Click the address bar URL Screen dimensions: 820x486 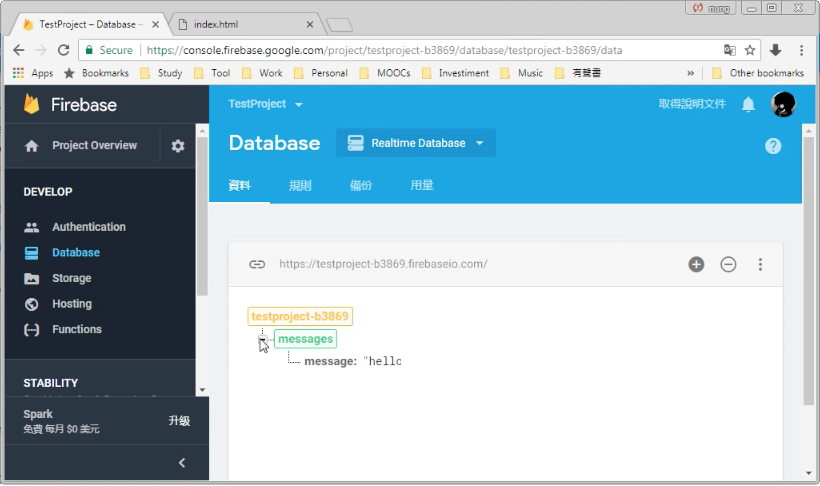(384, 50)
